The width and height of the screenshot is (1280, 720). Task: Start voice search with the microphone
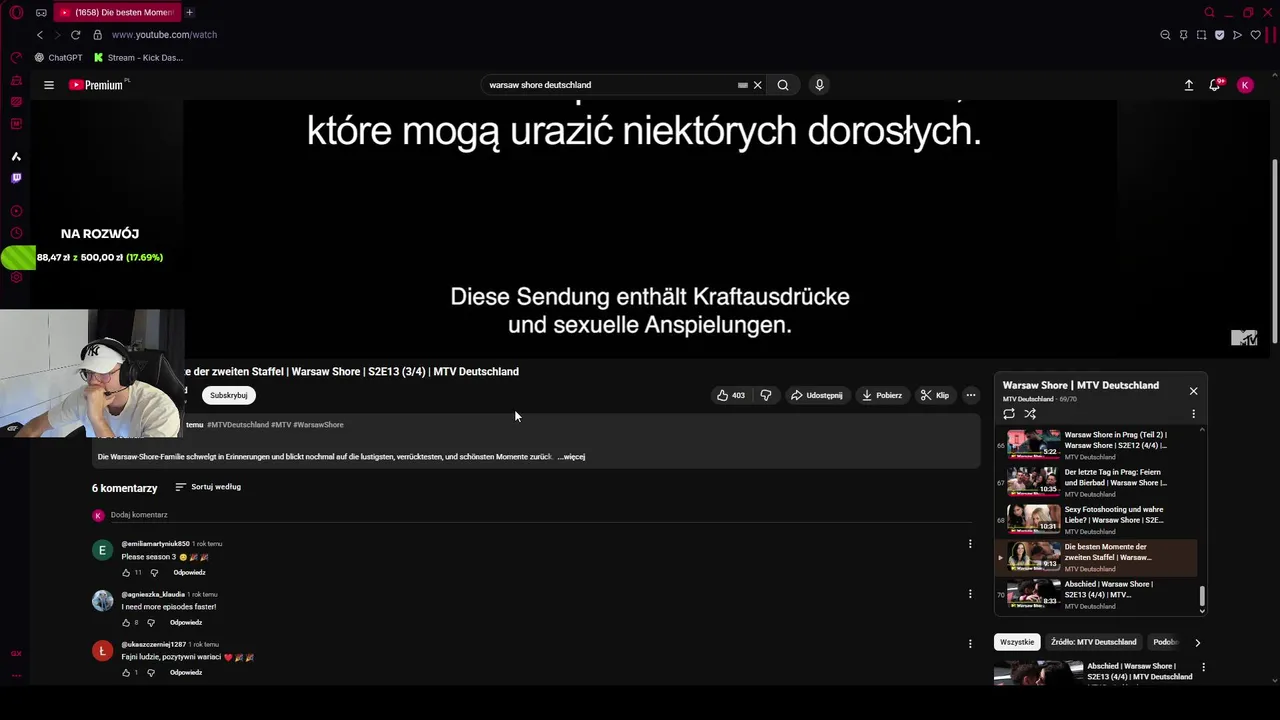coord(819,85)
